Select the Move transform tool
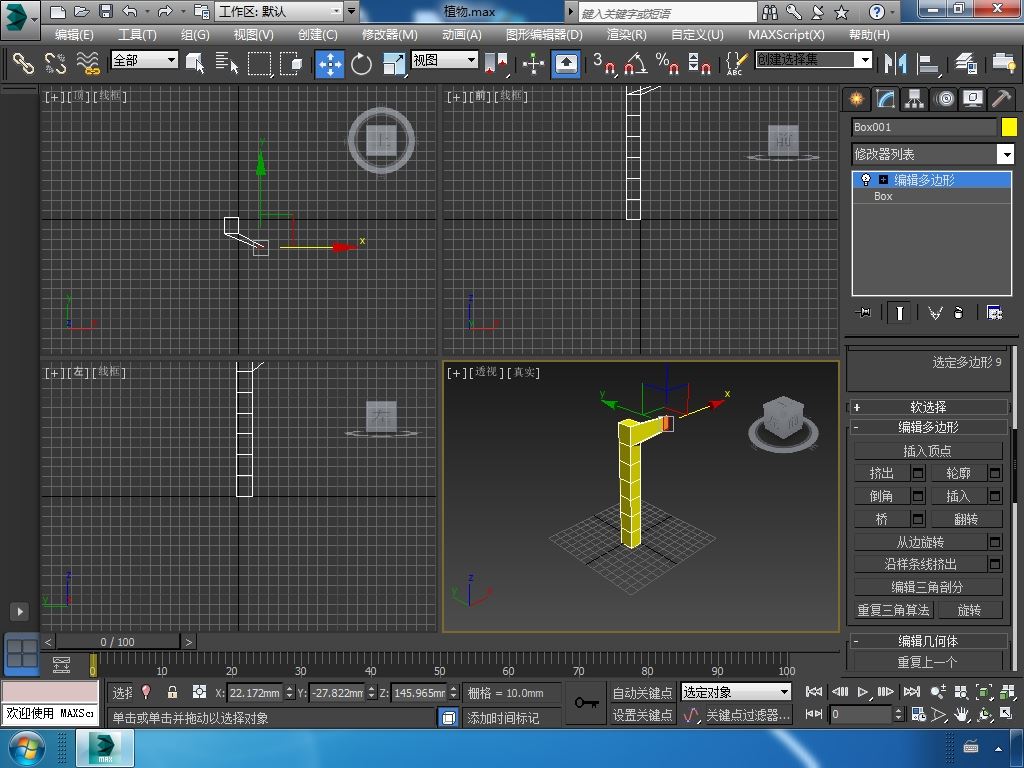The height and width of the screenshot is (768, 1024). click(x=330, y=63)
